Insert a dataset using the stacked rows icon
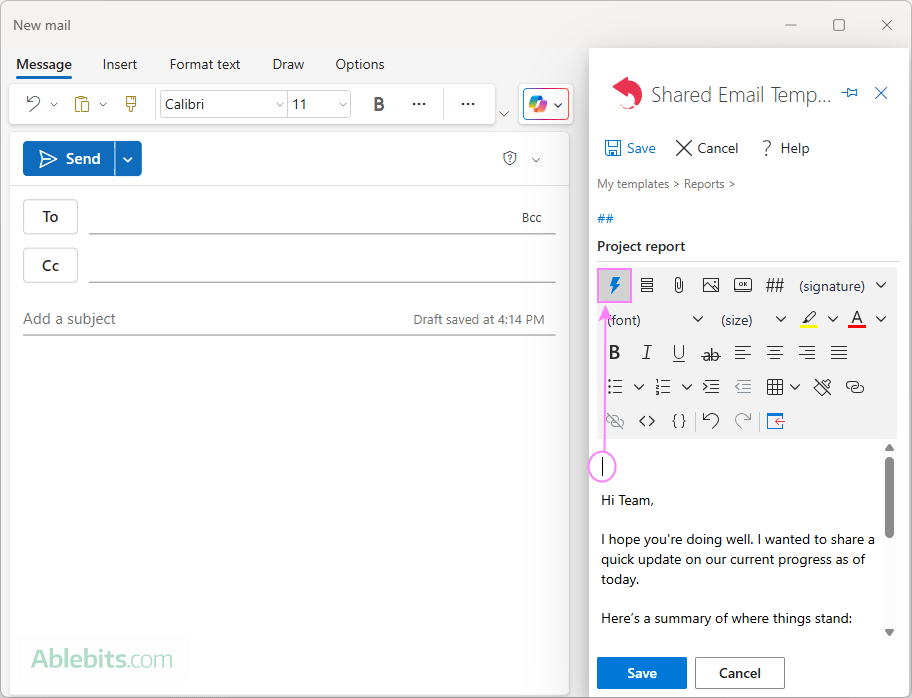This screenshot has height=698, width=912. point(647,285)
